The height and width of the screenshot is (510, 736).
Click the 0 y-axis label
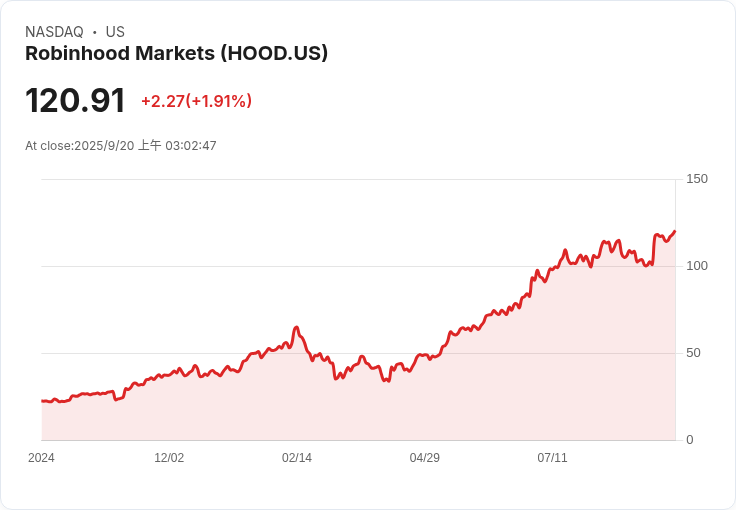(690, 440)
